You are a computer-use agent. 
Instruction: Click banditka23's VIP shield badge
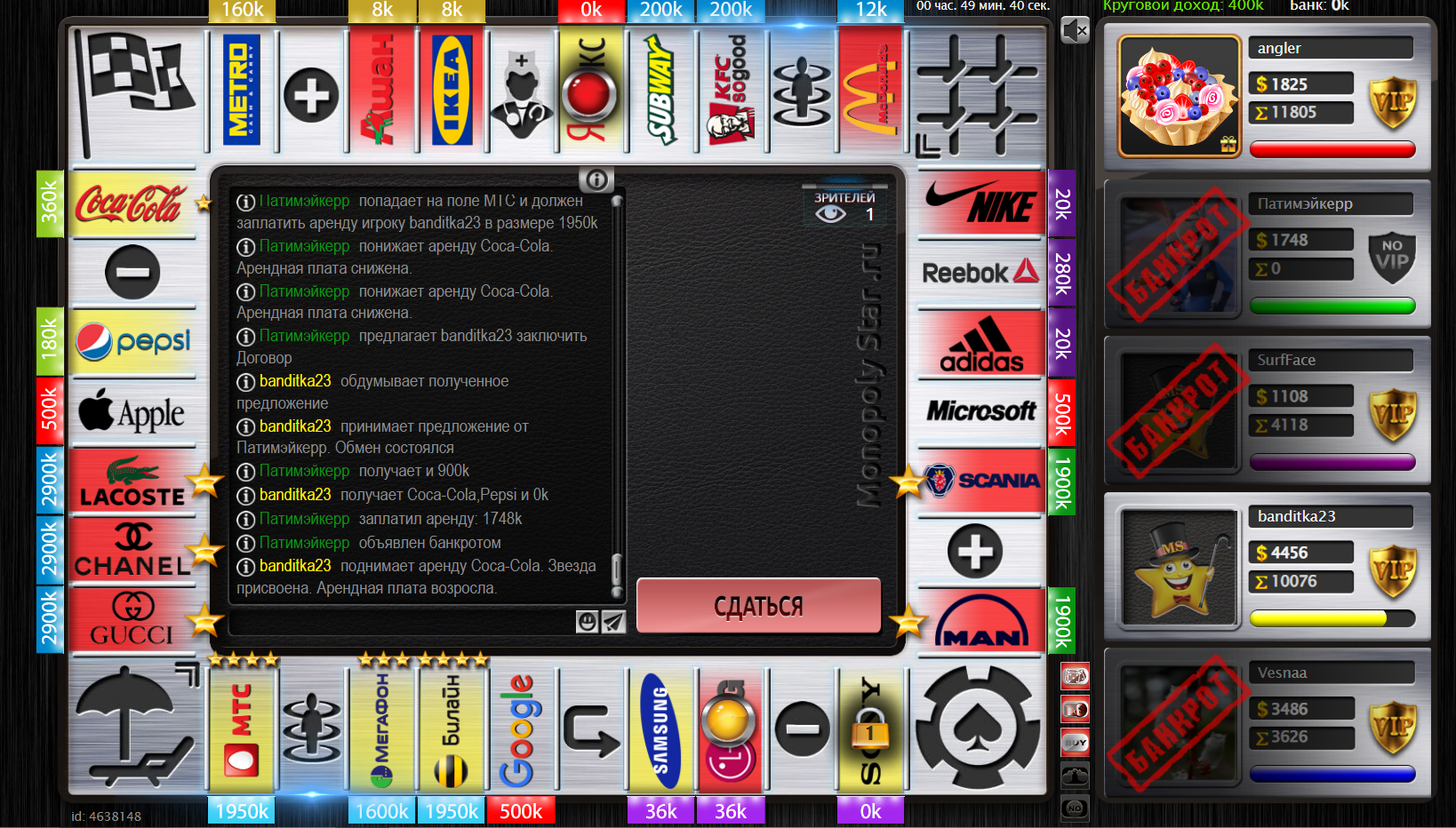[x=1392, y=570]
